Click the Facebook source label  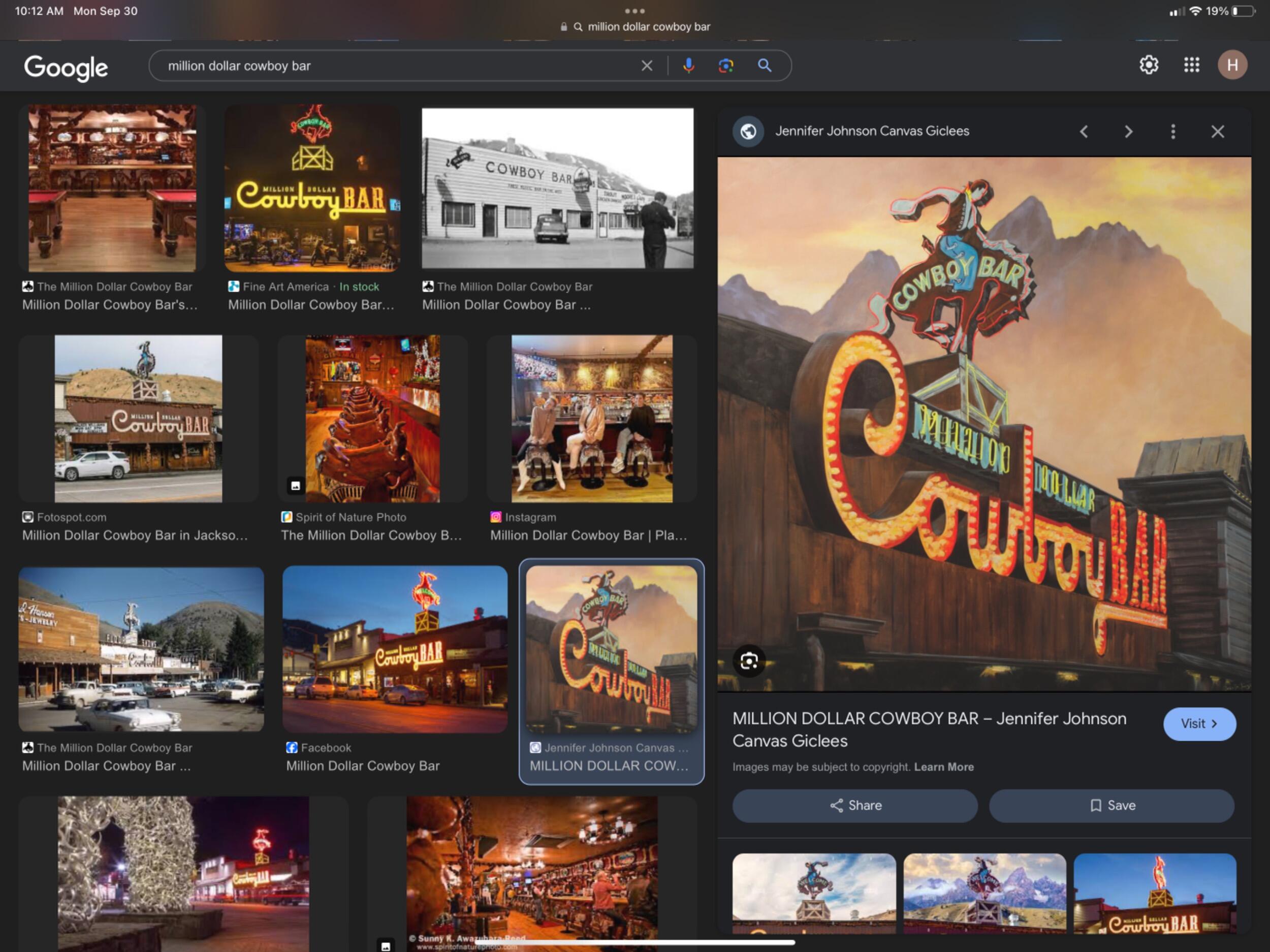tap(326, 748)
